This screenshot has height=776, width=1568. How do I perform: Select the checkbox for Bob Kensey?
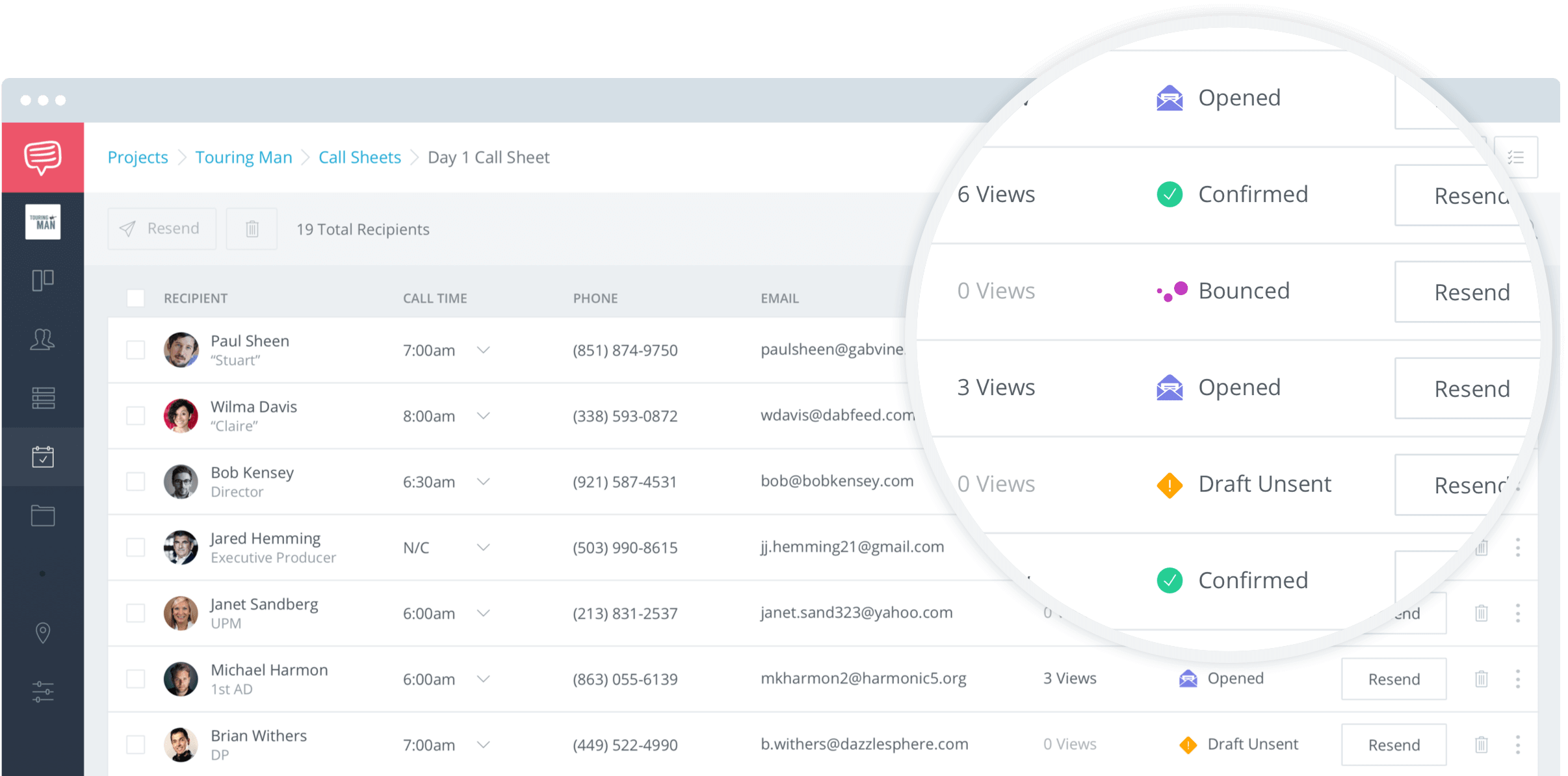point(135,482)
